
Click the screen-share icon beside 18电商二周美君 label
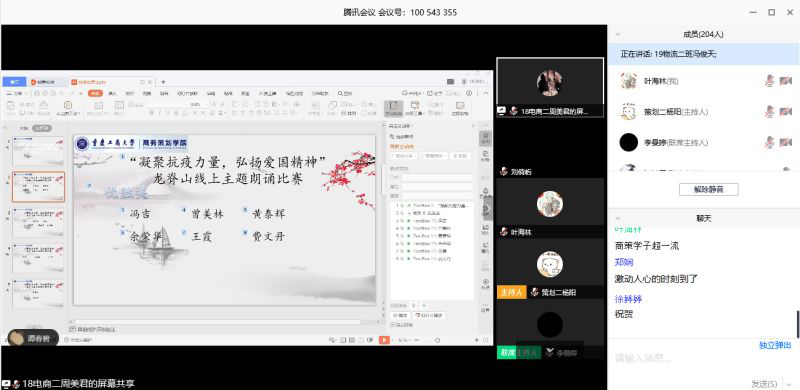coord(502,111)
